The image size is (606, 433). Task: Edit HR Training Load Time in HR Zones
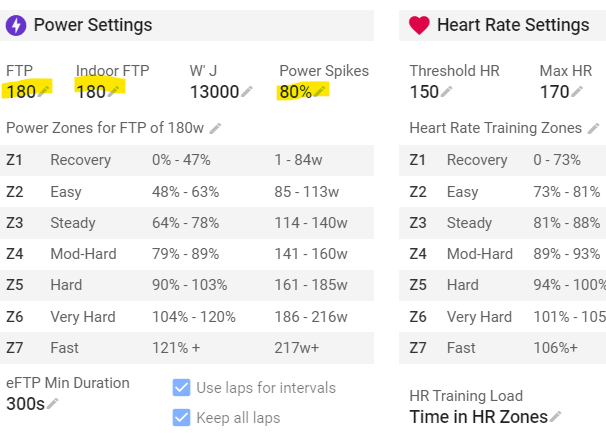pos(556,417)
